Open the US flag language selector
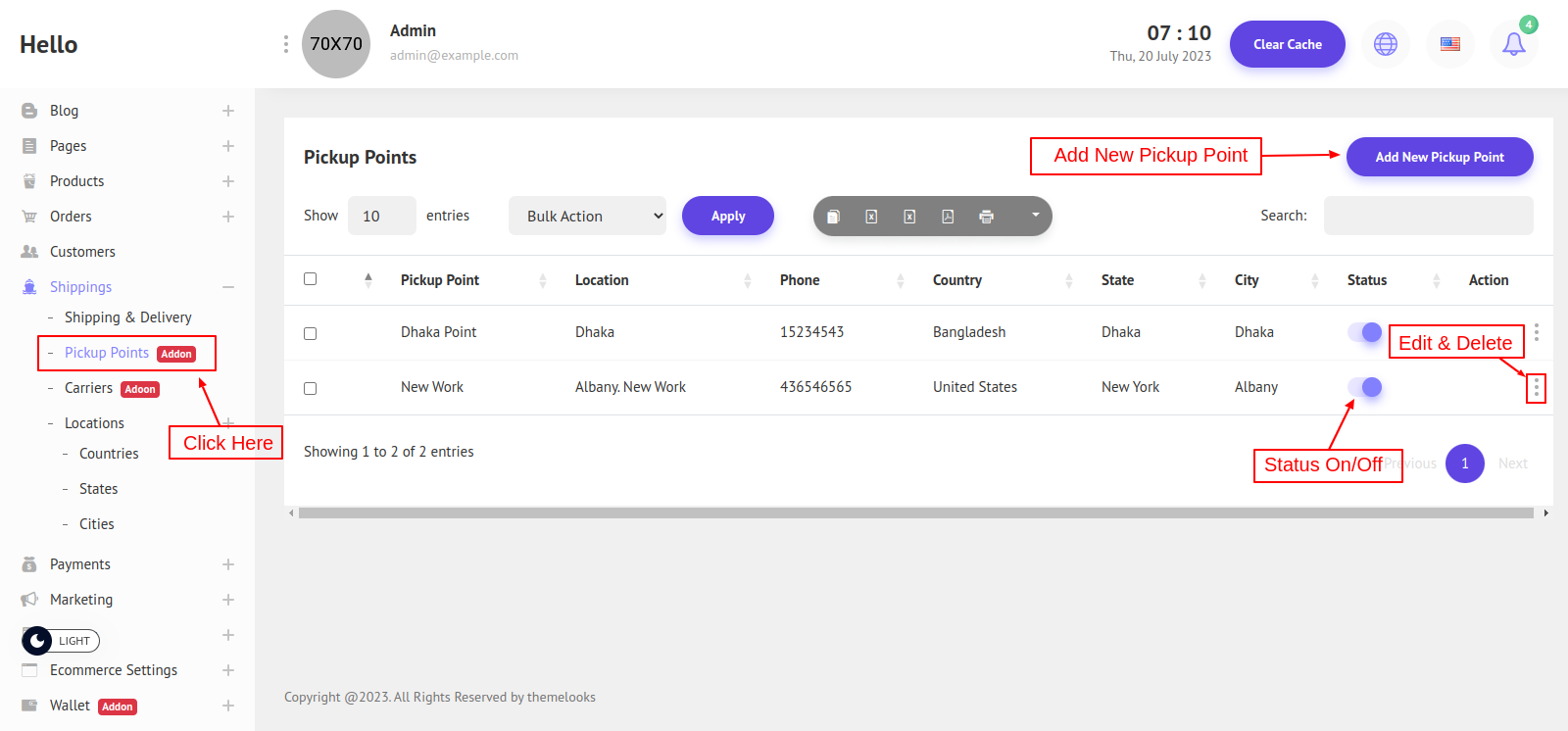Image resolution: width=1568 pixels, height=731 pixels. click(x=1449, y=44)
